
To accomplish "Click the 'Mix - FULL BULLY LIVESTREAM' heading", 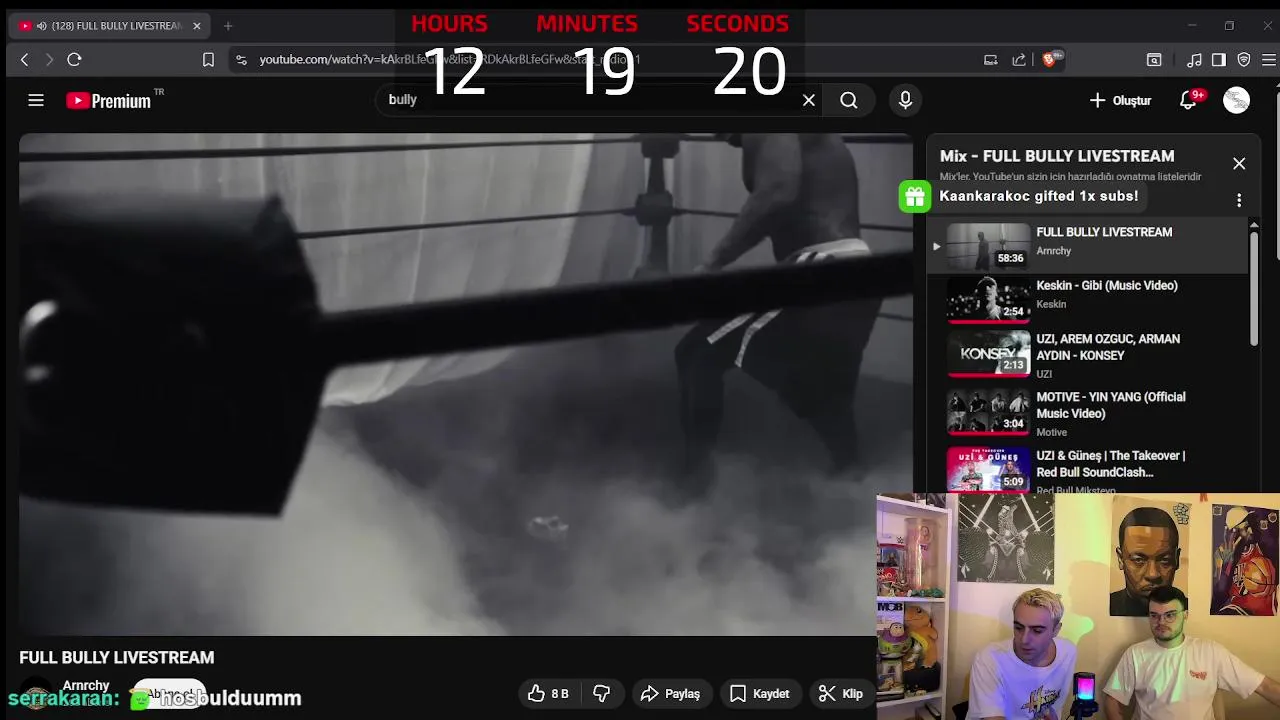I will click(1057, 156).
